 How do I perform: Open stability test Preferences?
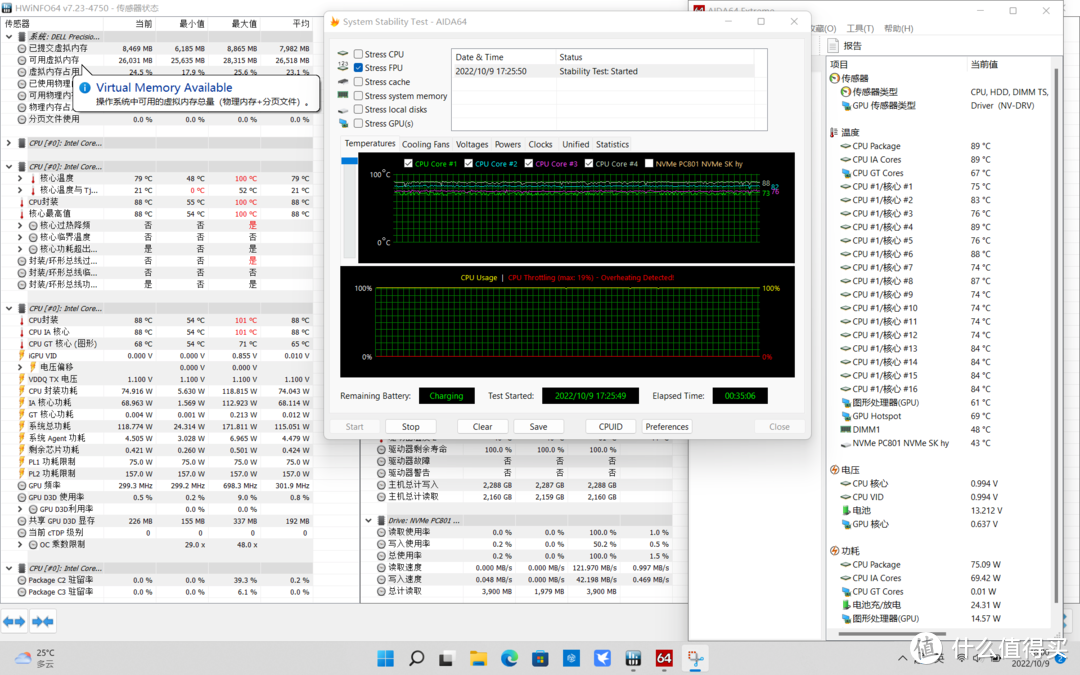click(x=667, y=426)
